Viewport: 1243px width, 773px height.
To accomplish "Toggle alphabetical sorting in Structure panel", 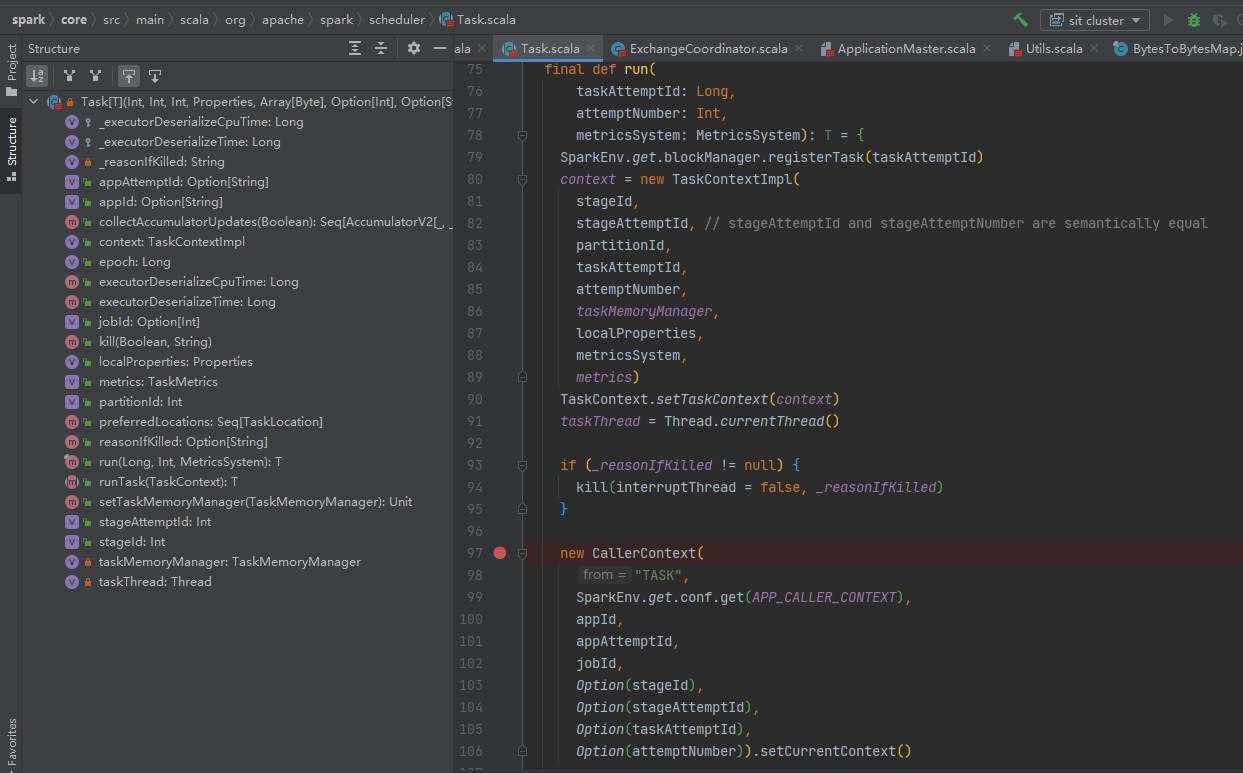I will click(x=38, y=75).
